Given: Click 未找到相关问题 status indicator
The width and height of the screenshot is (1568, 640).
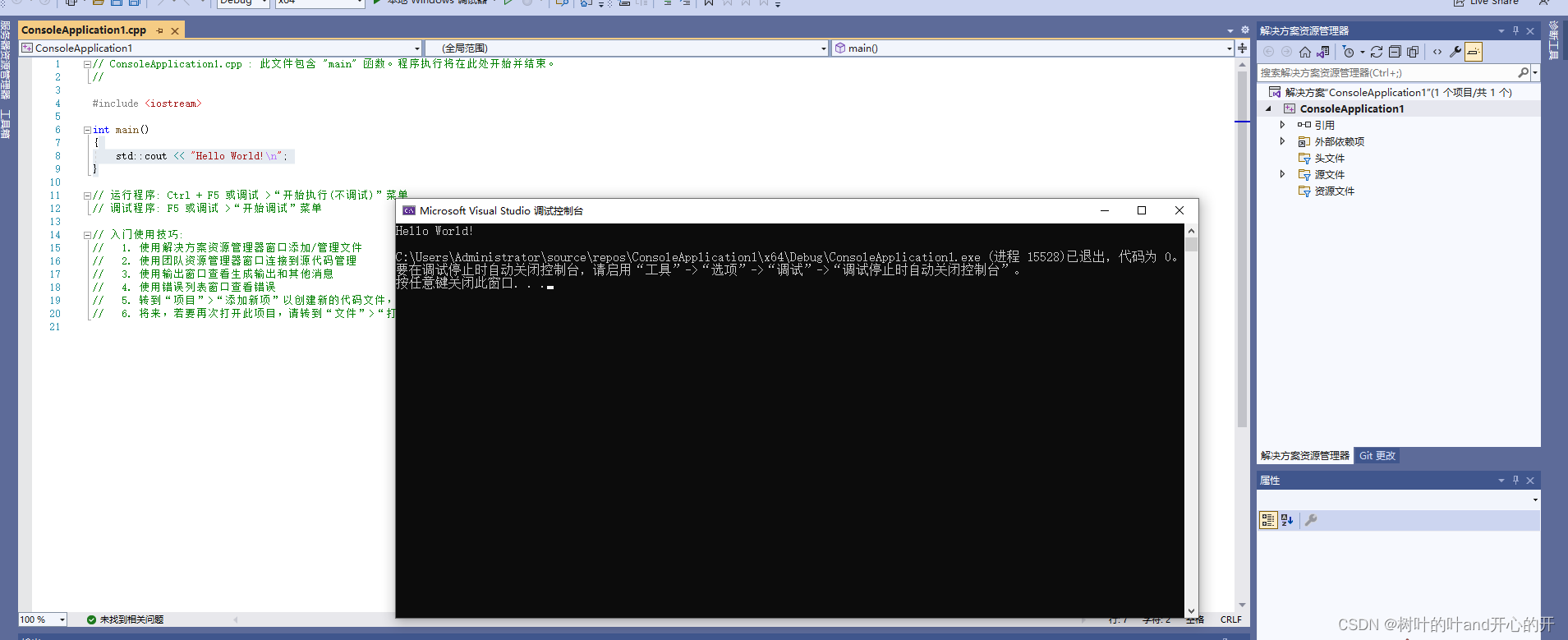Looking at the screenshot, I should pos(125,619).
